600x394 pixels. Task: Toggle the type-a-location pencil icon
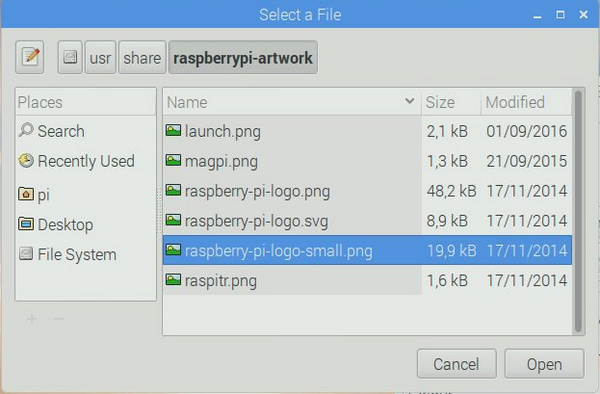[30, 57]
